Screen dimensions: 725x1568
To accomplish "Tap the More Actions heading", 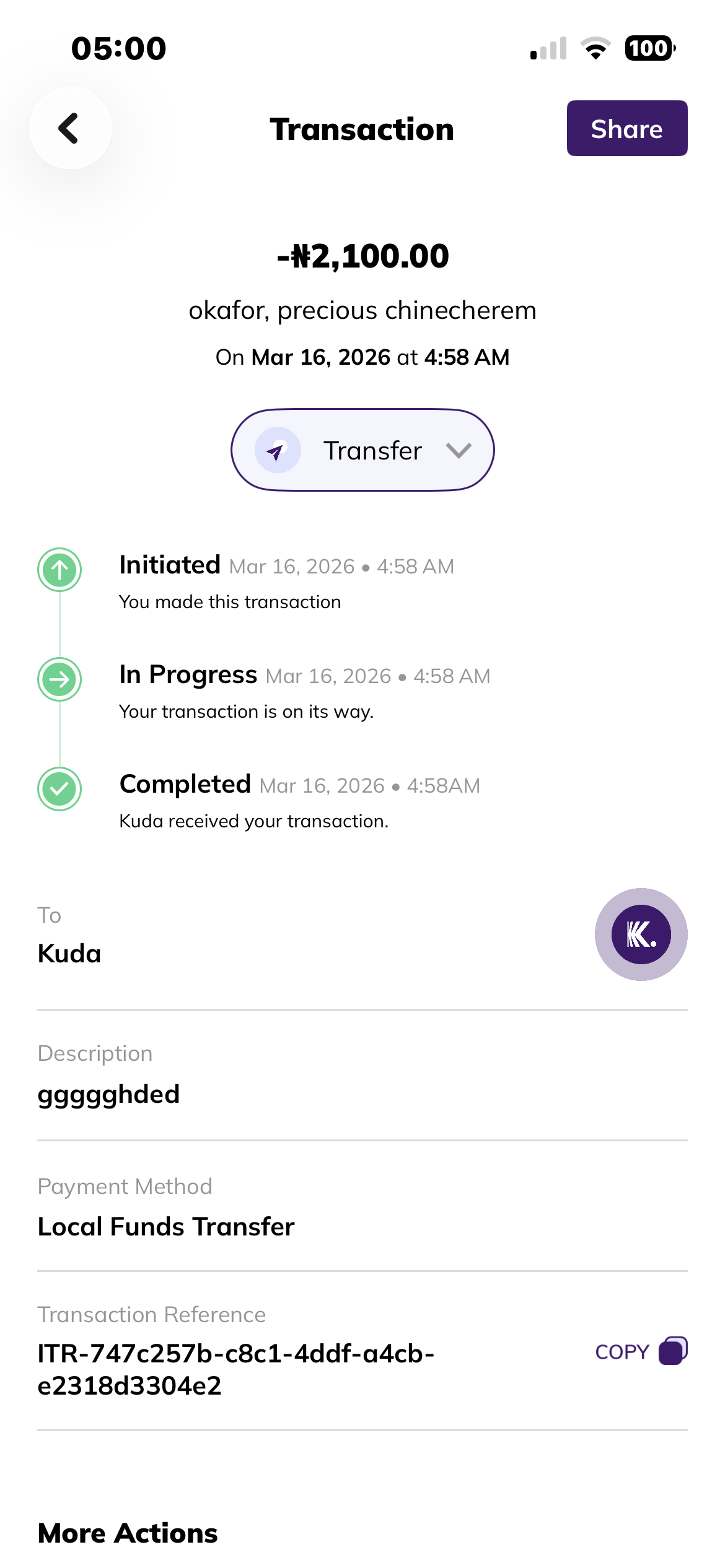I will pyautogui.click(x=128, y=1533).
